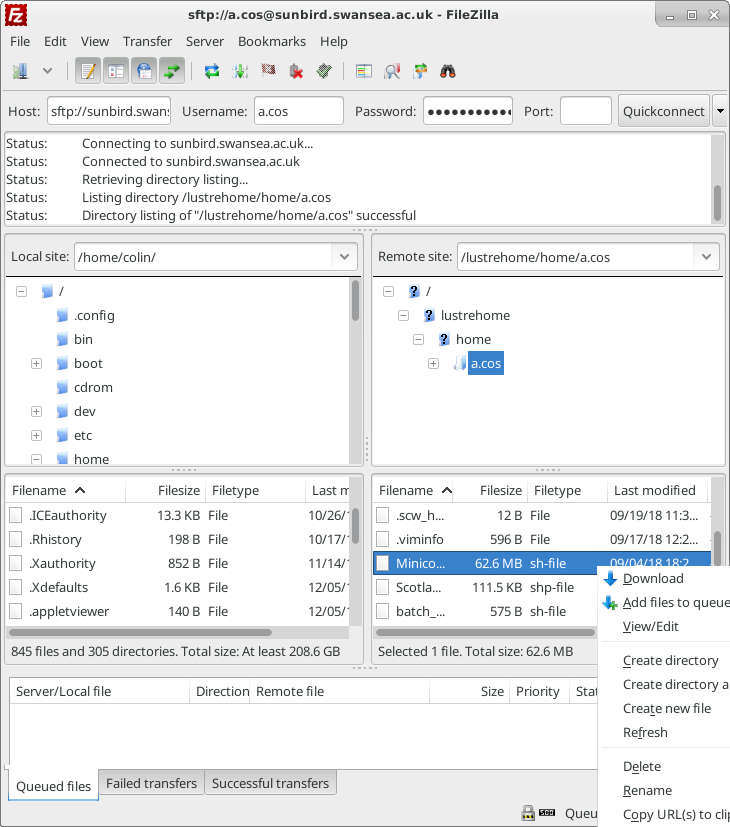Refresh file and folder lists icon
This screenshot has width=730, height=827.
(212, 71)
